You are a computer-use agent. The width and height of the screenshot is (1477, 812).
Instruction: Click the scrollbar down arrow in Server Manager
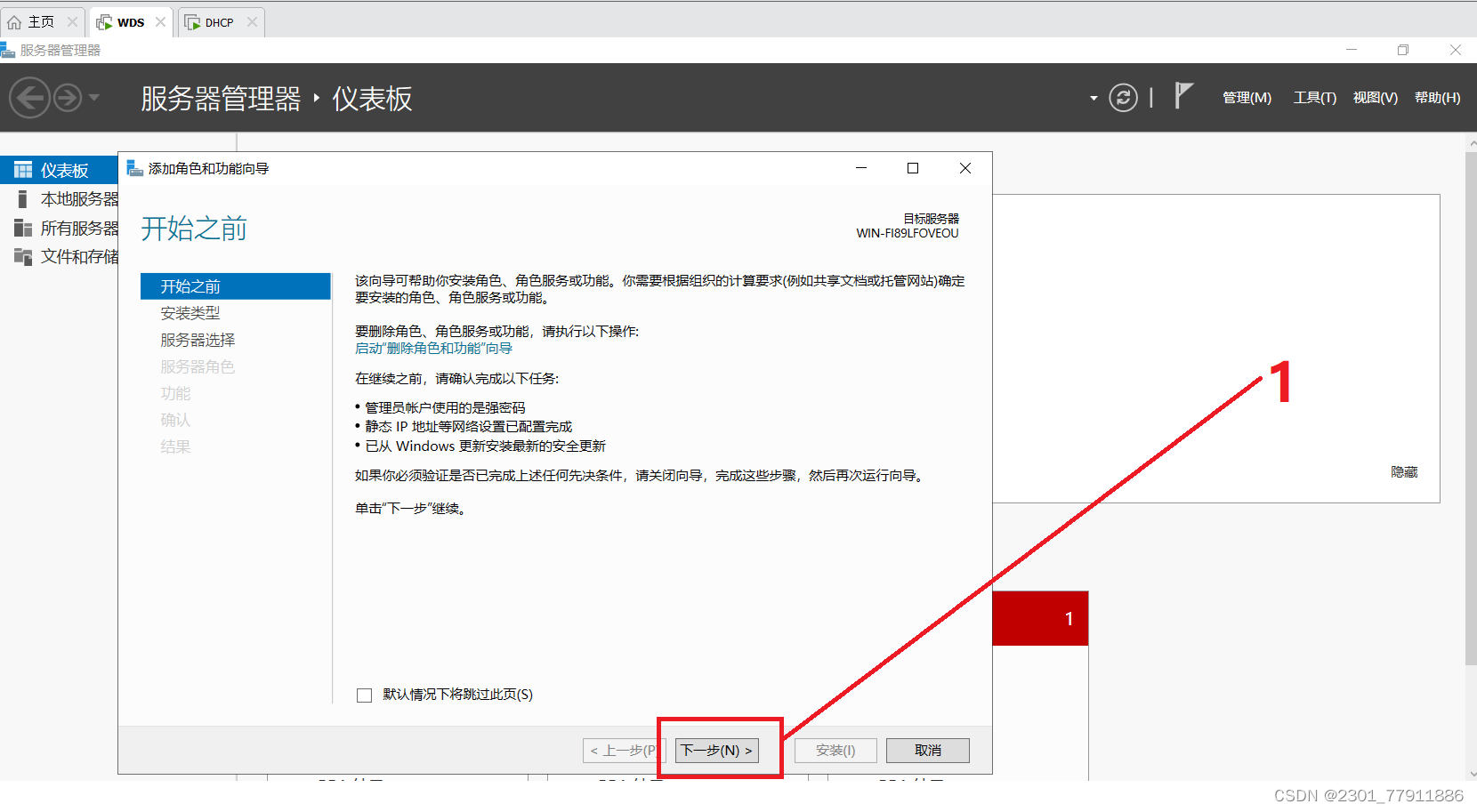coord(1473,774)
